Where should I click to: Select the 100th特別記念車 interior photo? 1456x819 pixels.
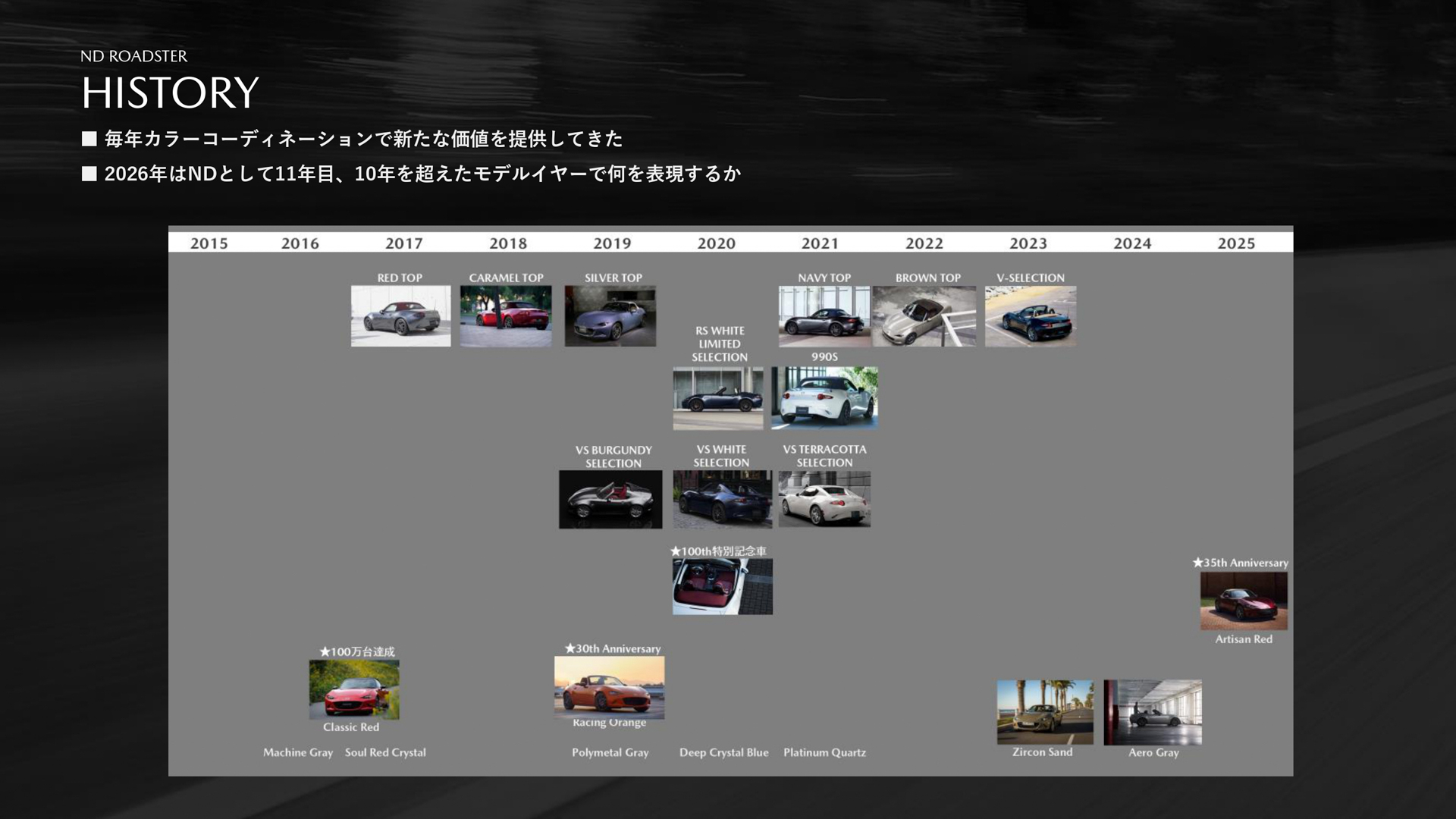coord(723,587)
